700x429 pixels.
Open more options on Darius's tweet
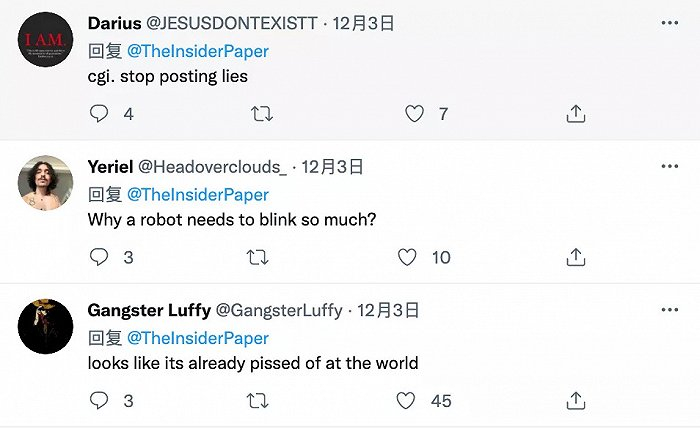point(667,23)
